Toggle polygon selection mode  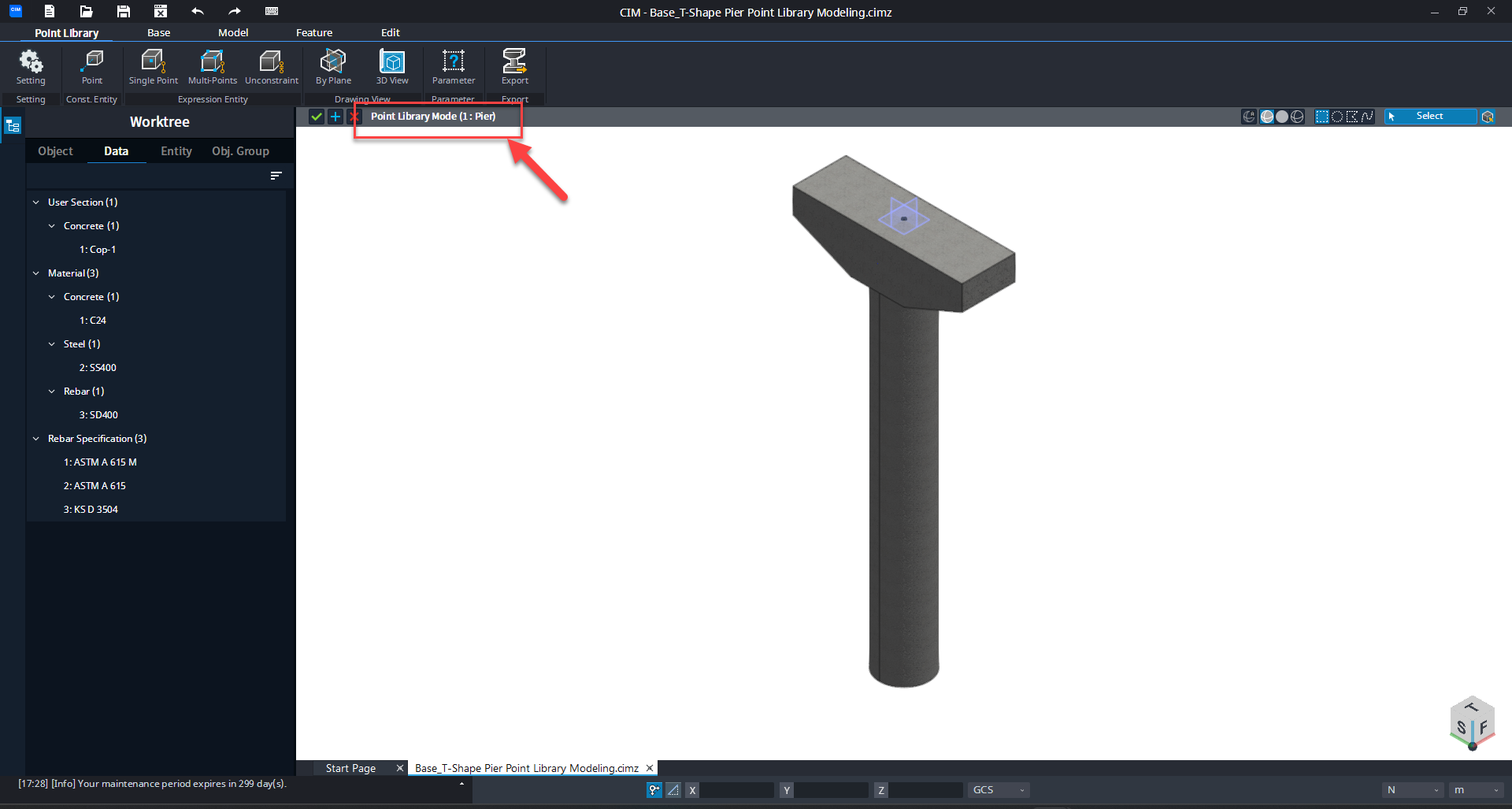point(1352,117)
